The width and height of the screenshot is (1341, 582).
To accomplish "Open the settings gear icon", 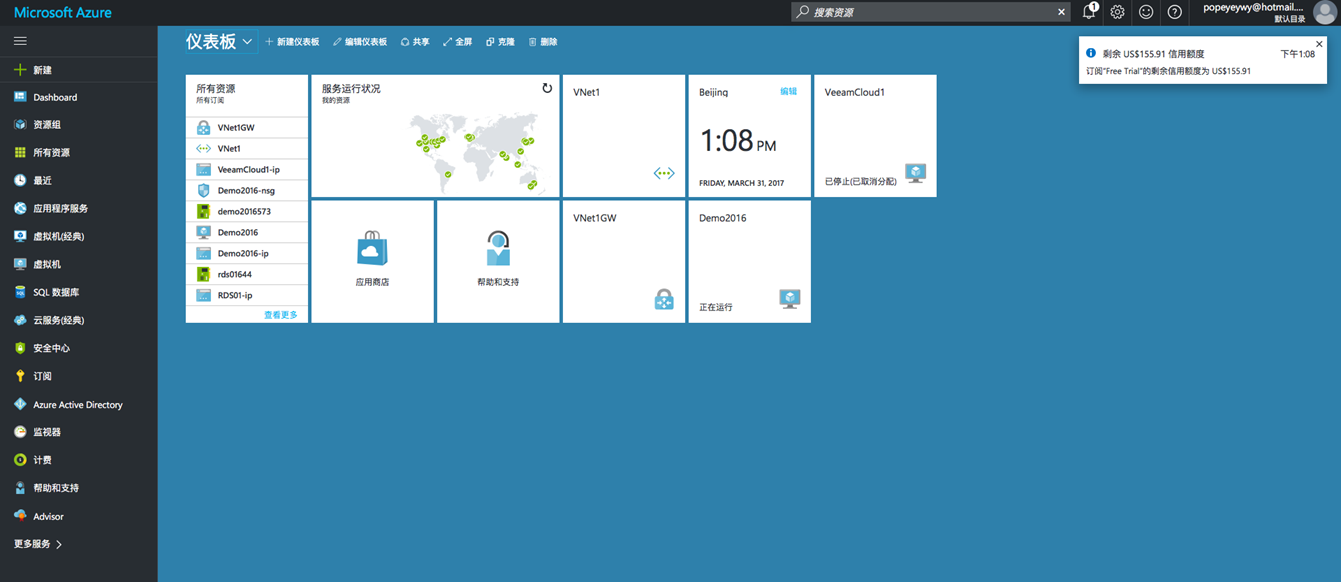I will pos(1117,12).
